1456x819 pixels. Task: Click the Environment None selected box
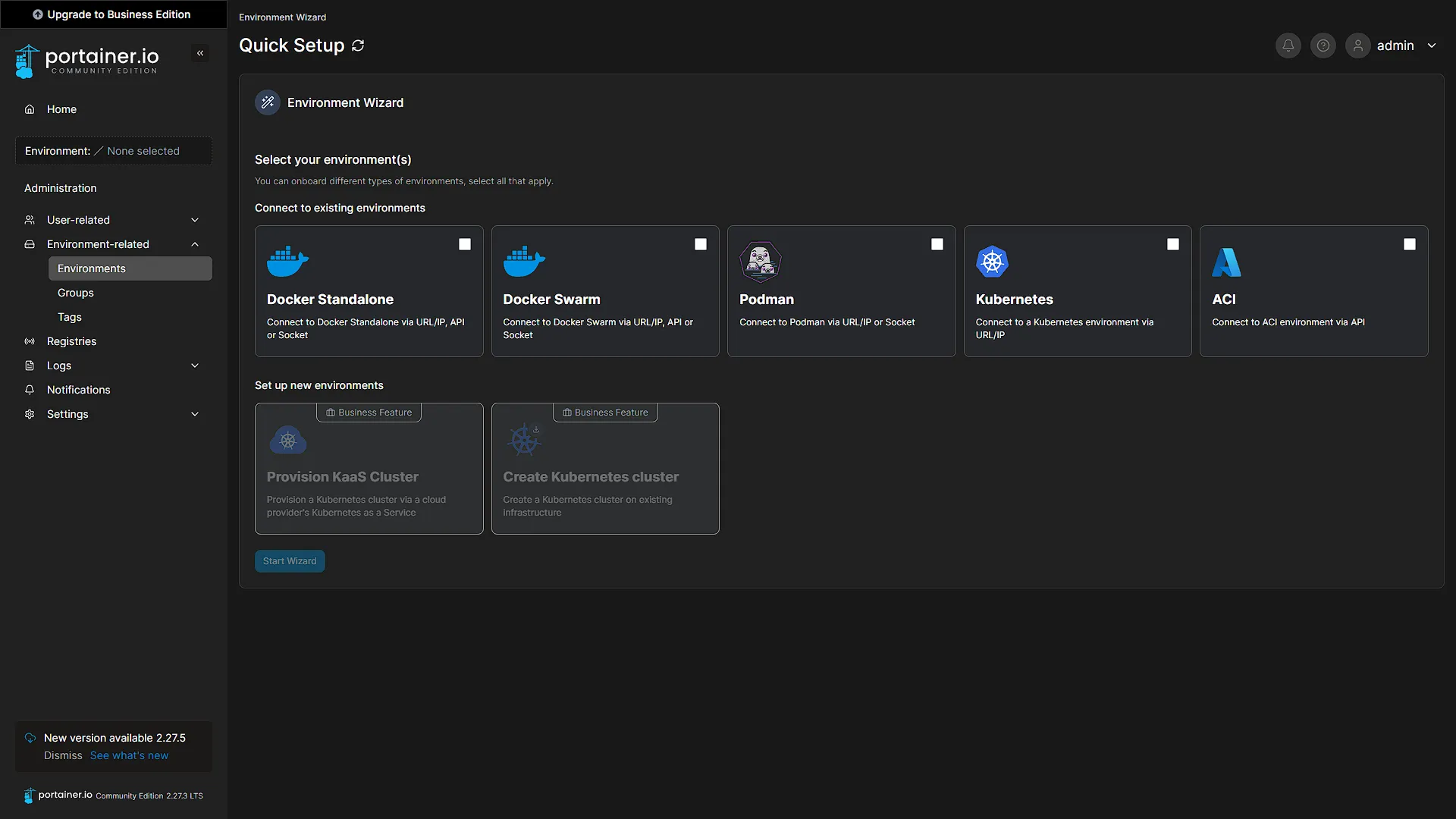tap(114, 151)
